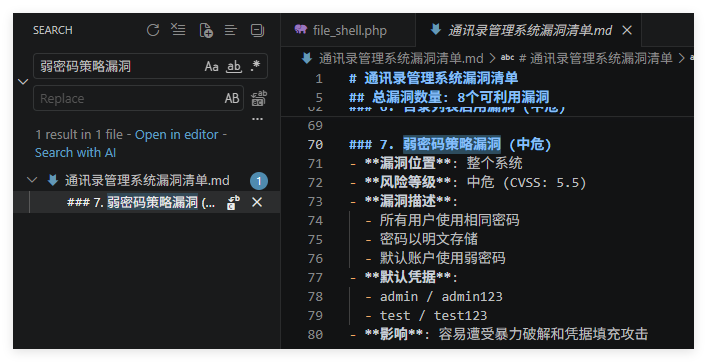The width and height of the screenshot is (707, 362).
Task: Click breadcrumb markdown file icon
Action: tap(307, 58)
